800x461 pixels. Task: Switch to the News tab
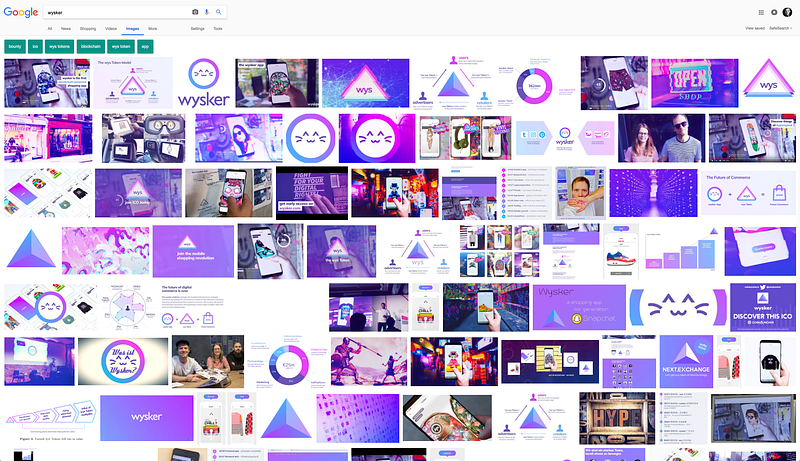(66, 29)
